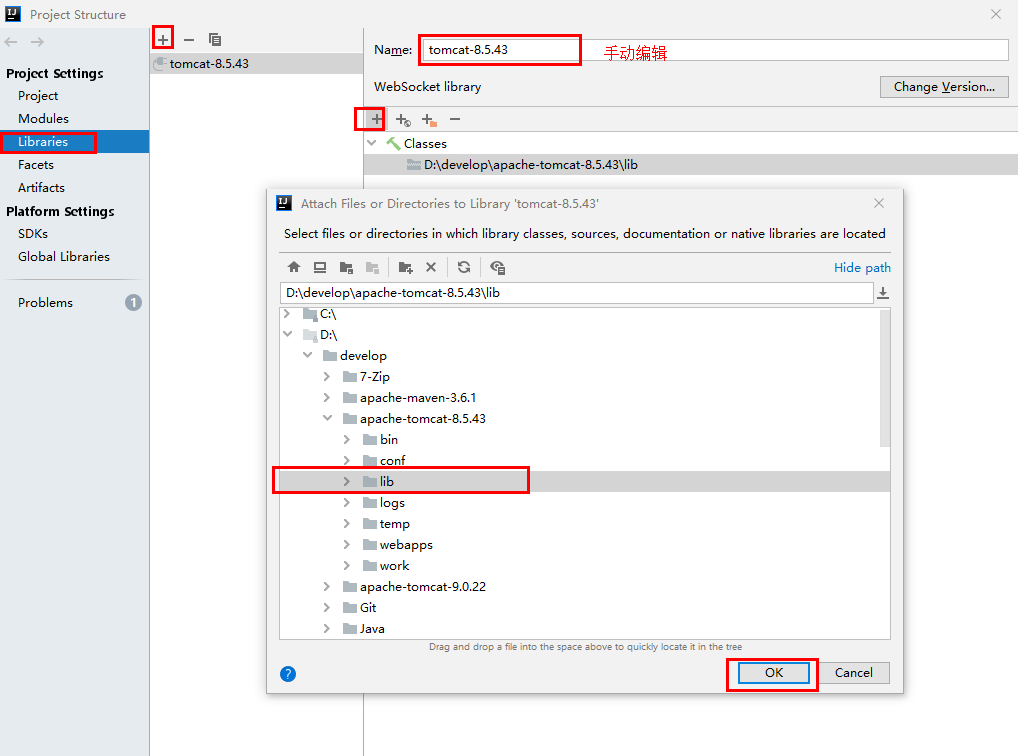
Task: Expand the apache-maven-3.6.1 folder
Action: point(327,397)
